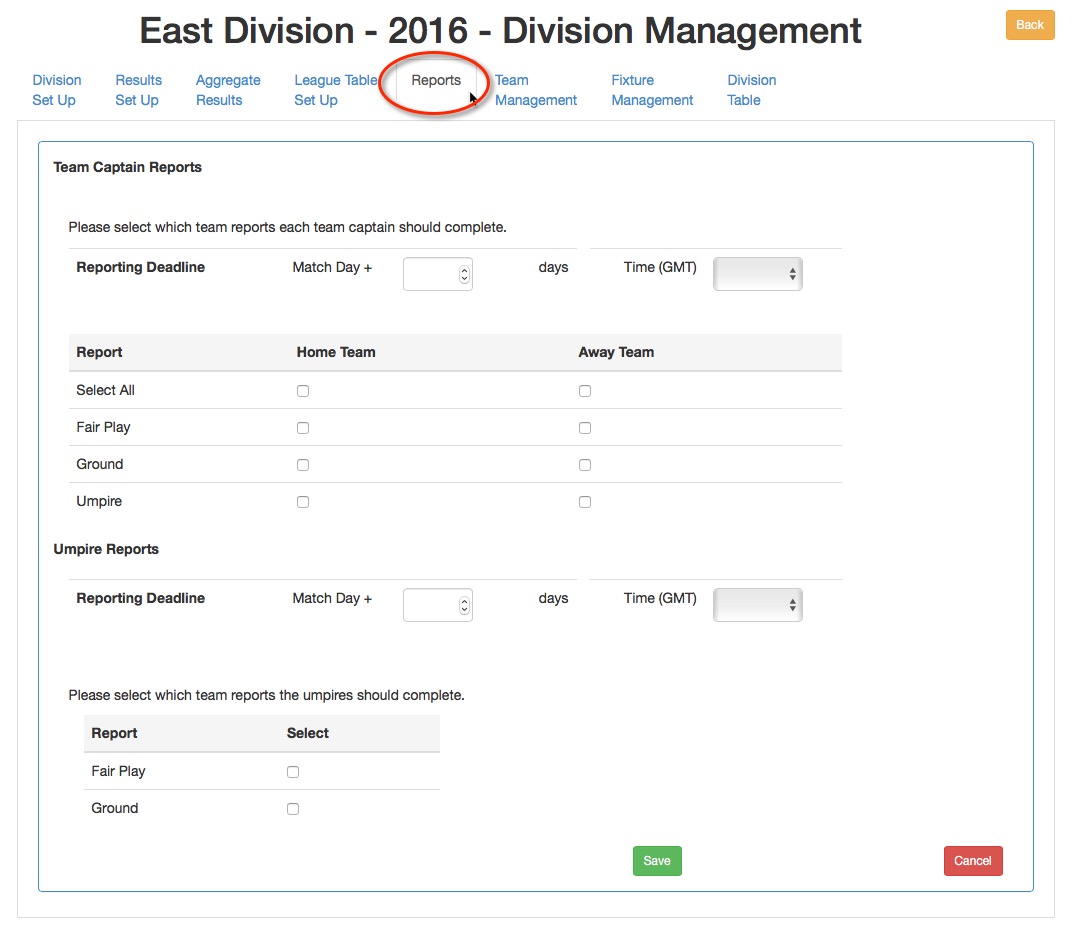Click the Away Team column header

tap(616, 352)
